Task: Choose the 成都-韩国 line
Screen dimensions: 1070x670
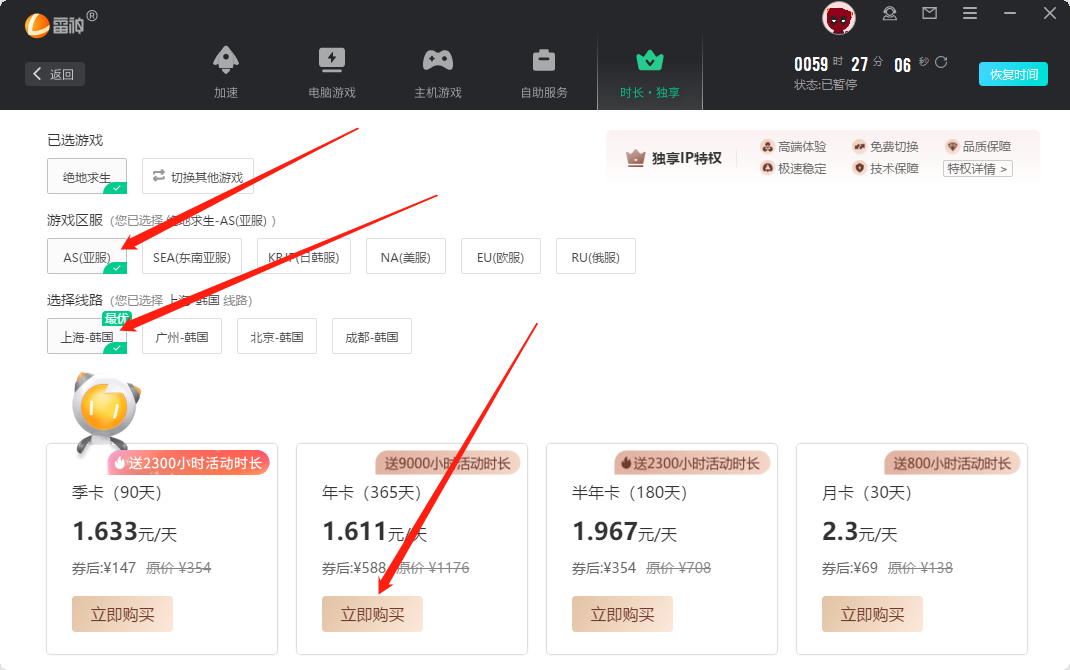Action: (x=372, y=337)
